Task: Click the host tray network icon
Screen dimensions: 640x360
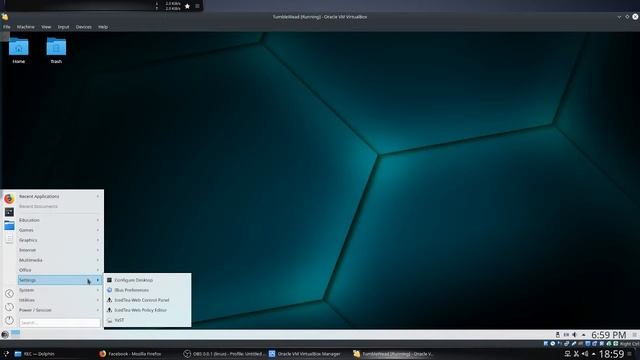Action: (567, 354)
